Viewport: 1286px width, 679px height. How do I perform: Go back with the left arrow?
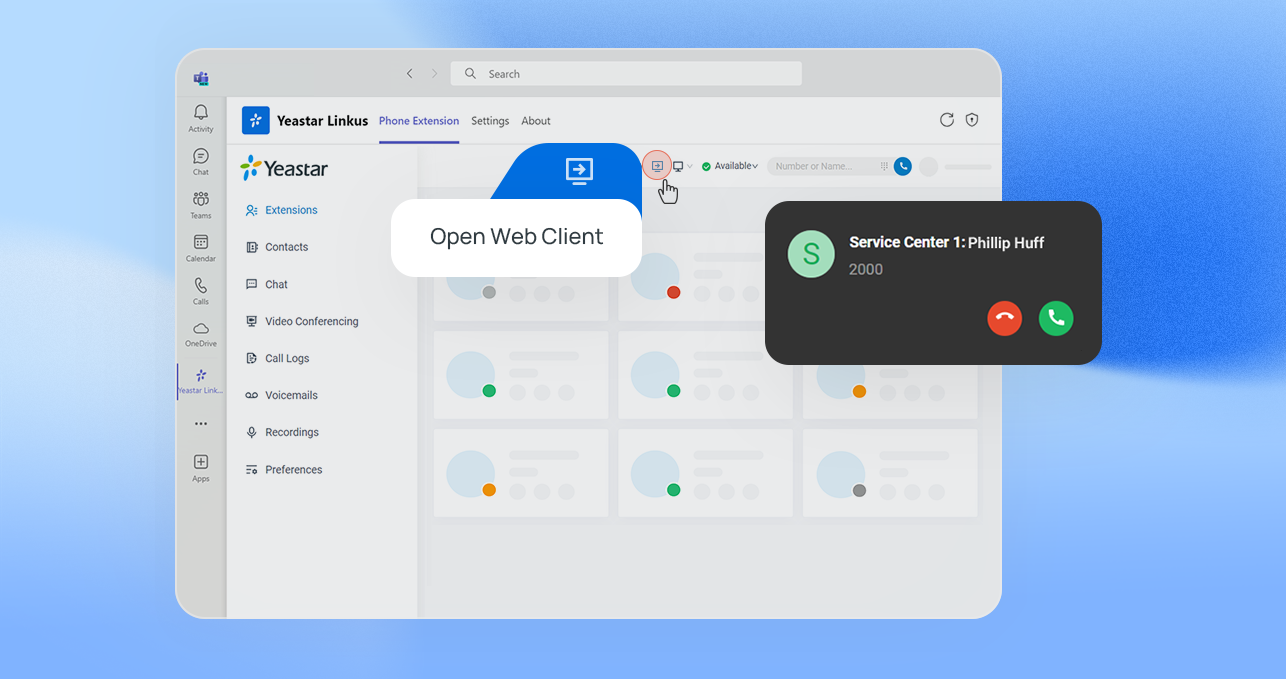click(409, 74)
